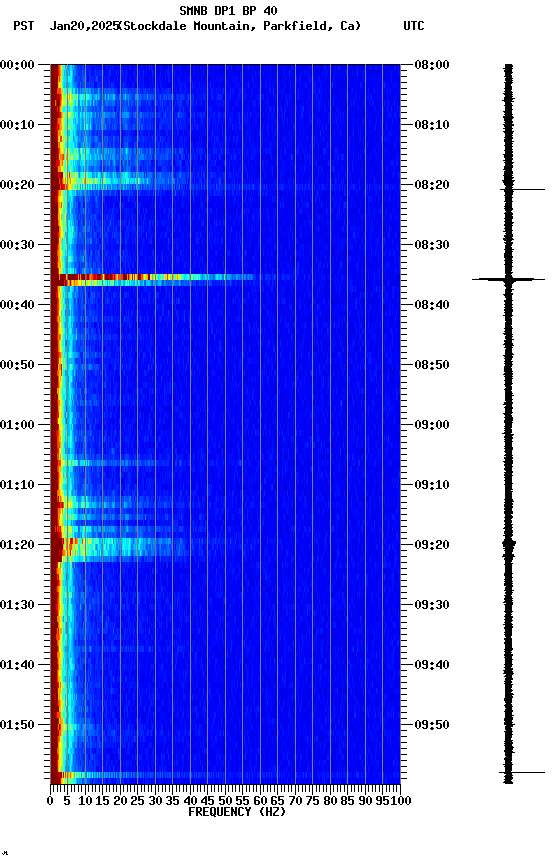Viewport: 552px width, 864px height.
Task: Click the 'FREQUENCY (HZ)' axis label
Action: [237, 812]
